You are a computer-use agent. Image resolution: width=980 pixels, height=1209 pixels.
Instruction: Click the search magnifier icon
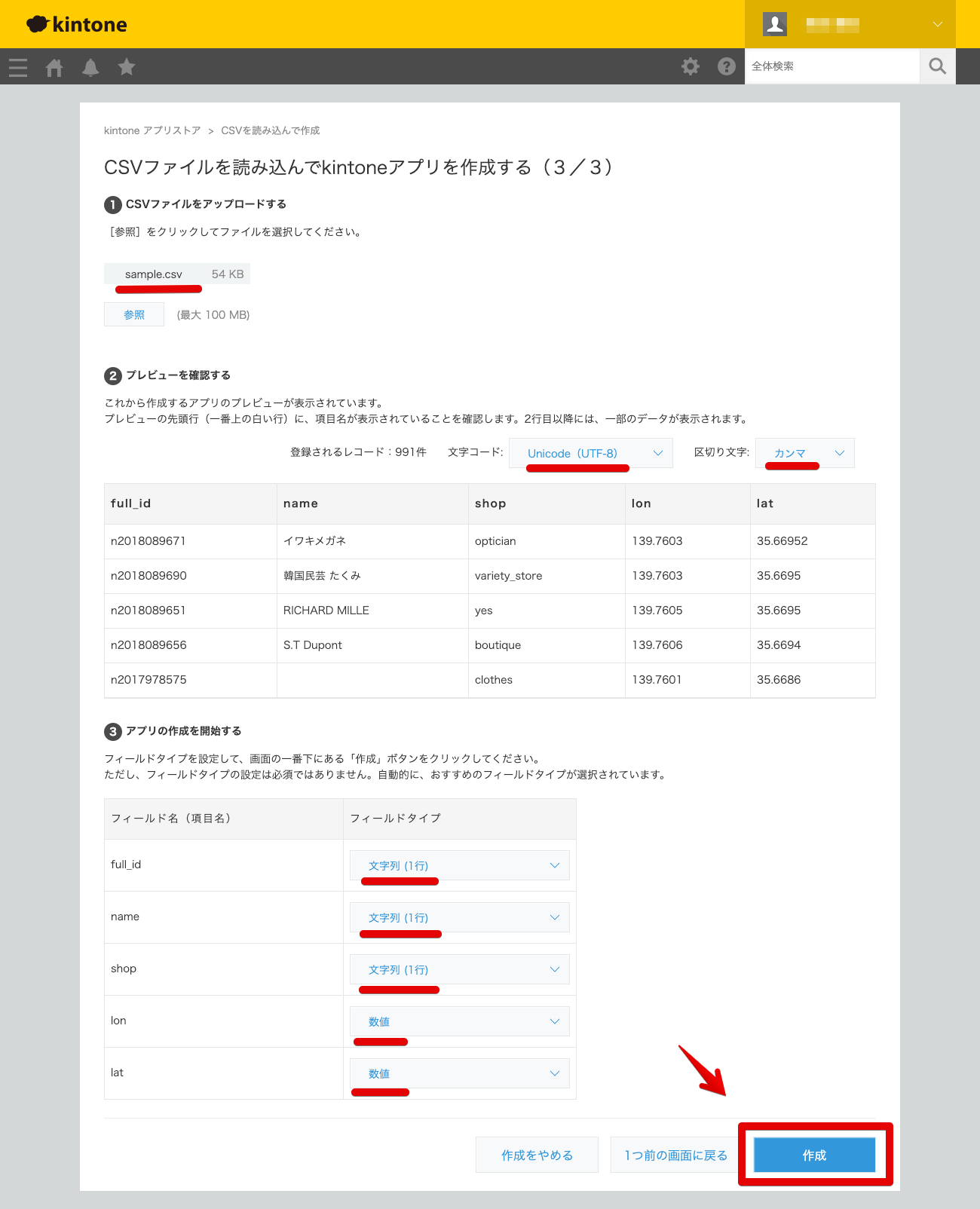point(938,66)
